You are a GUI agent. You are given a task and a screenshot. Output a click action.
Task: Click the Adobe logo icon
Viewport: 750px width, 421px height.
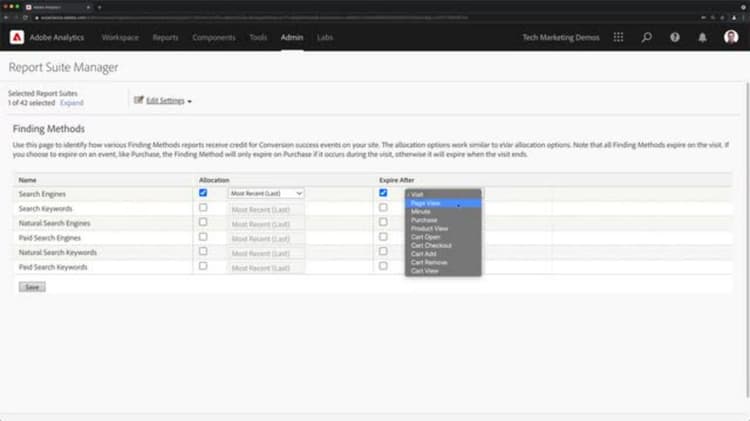click(17, 37)
